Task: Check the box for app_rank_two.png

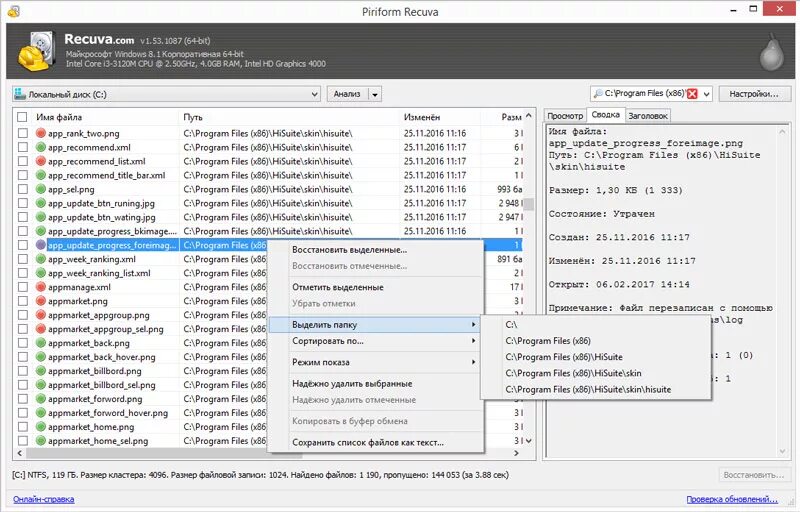Action: pyautogui.click(x=22, y=133)
